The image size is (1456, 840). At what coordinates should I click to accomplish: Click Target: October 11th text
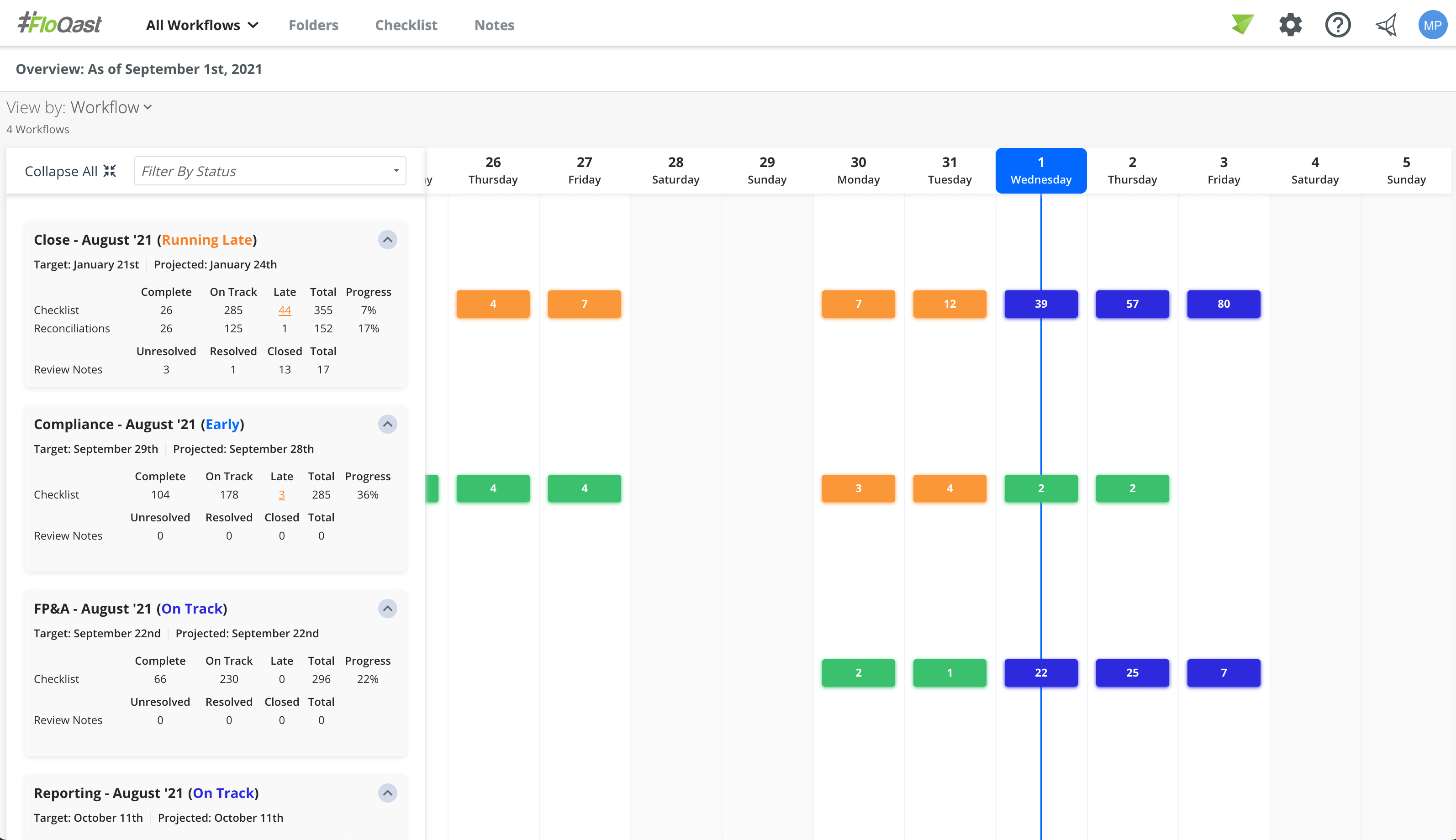88,819
